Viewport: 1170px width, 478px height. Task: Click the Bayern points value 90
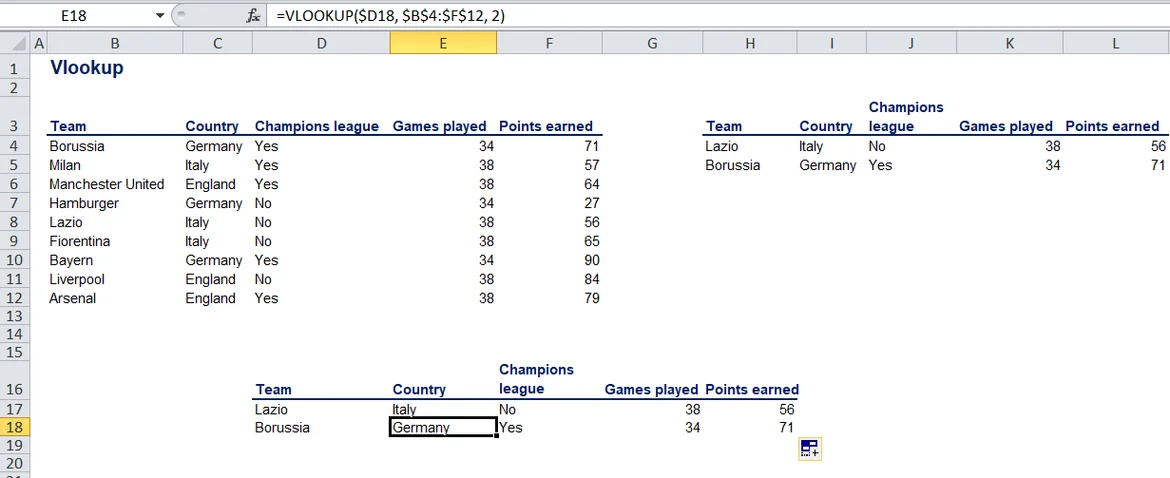point(590,260)
